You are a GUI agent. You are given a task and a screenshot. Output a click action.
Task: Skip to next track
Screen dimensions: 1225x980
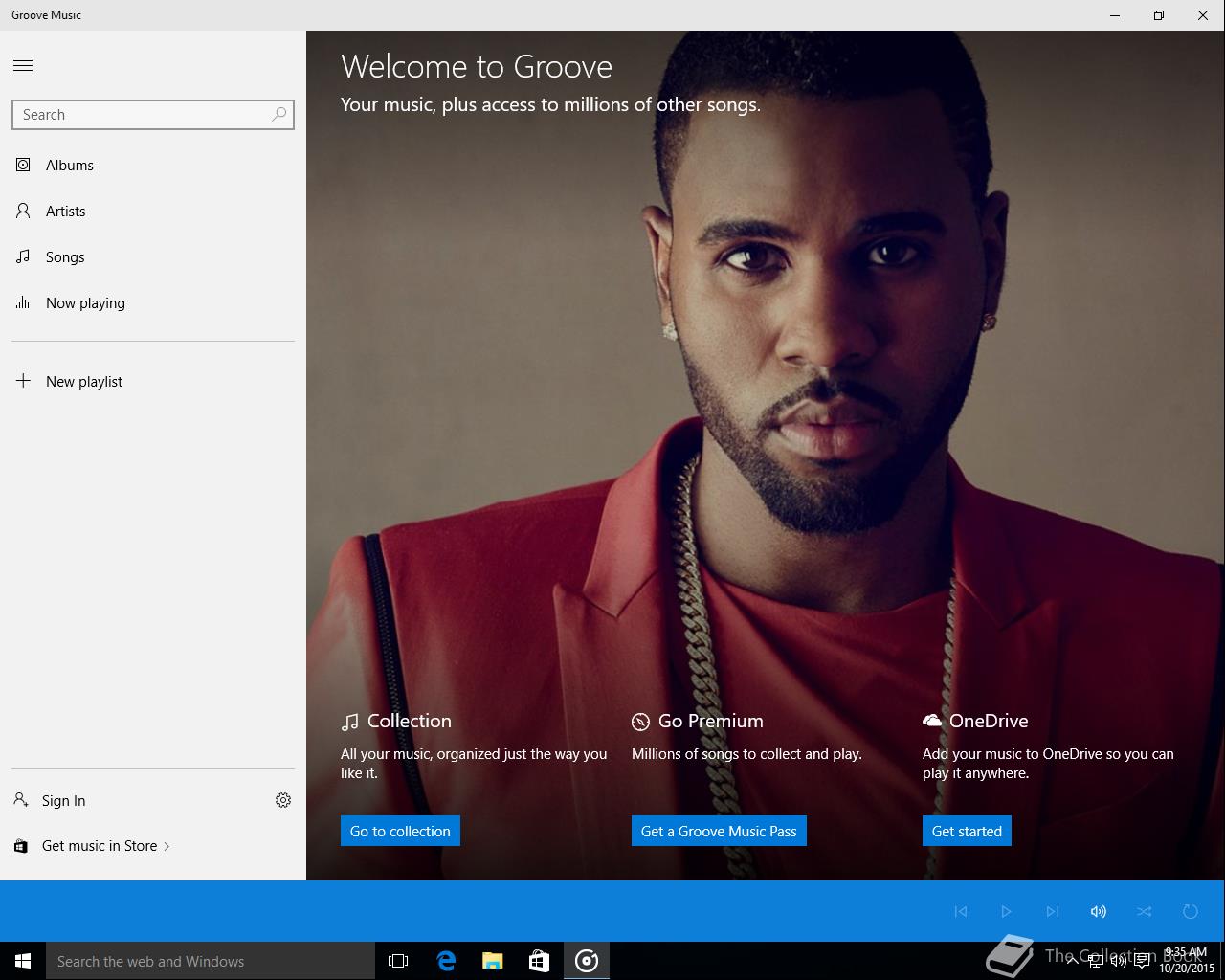tap(1052, 911)
